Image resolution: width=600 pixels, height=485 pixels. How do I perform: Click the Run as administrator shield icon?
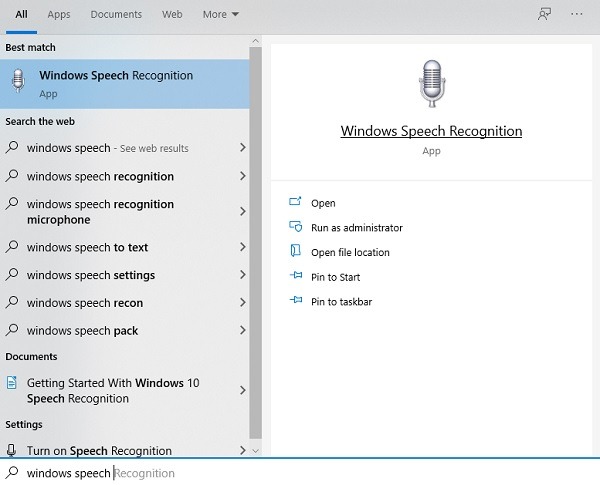295,227
